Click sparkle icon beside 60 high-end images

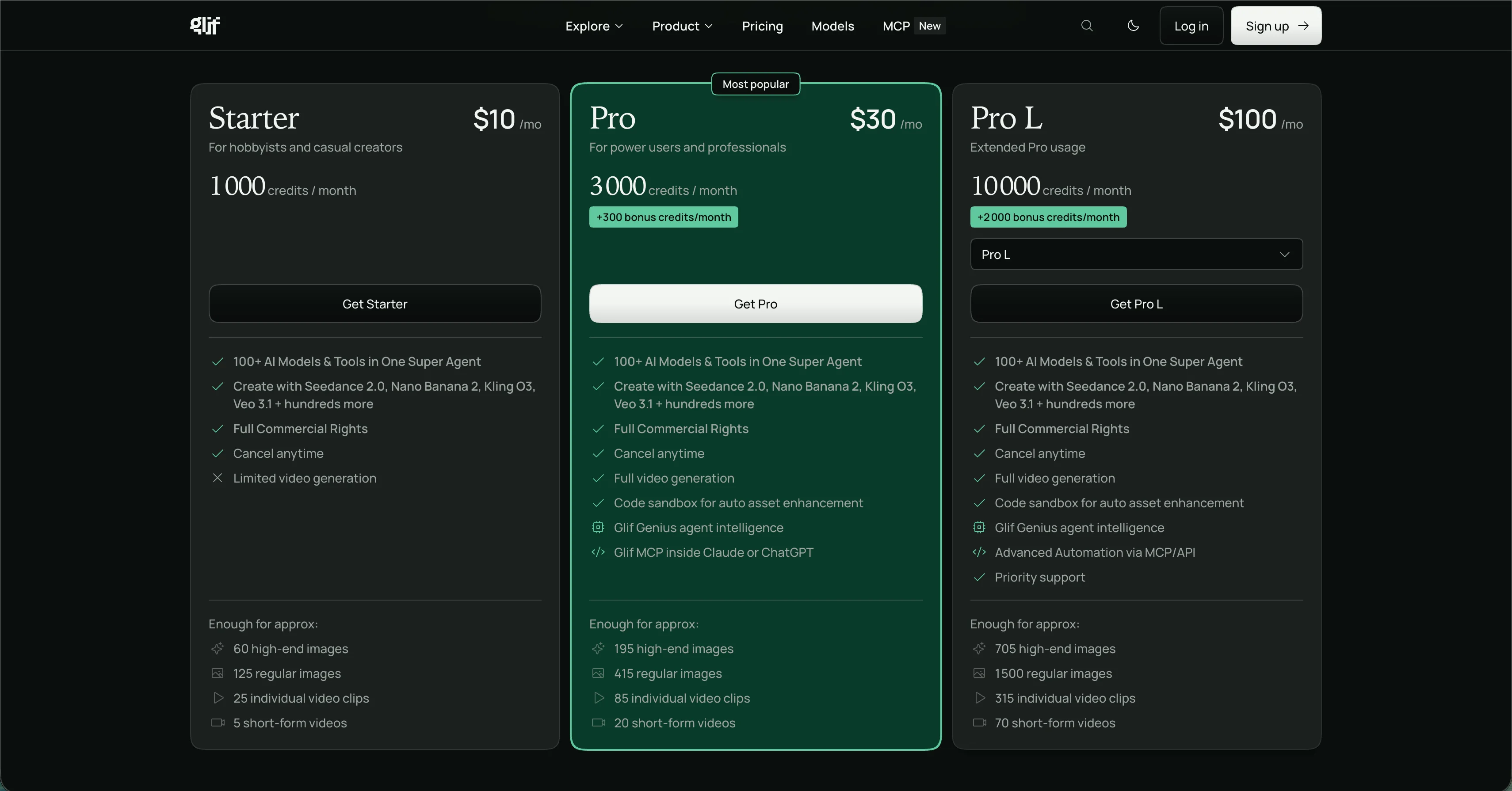217,648
